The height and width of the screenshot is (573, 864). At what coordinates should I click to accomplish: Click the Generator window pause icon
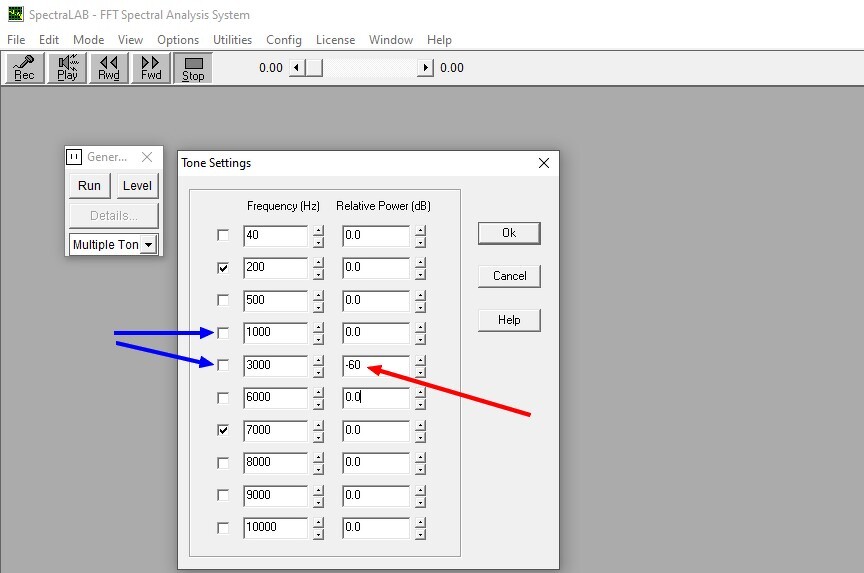click(x=74, y=157)
